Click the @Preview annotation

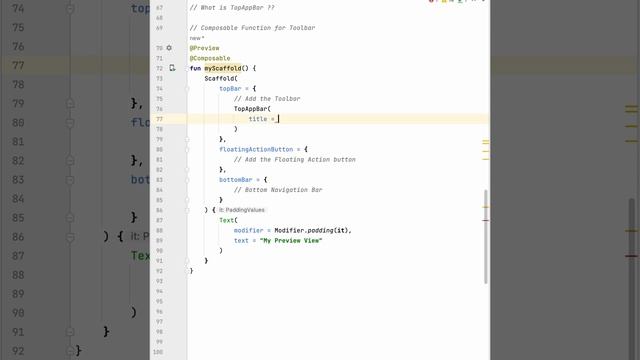click(x=204, y=48)
